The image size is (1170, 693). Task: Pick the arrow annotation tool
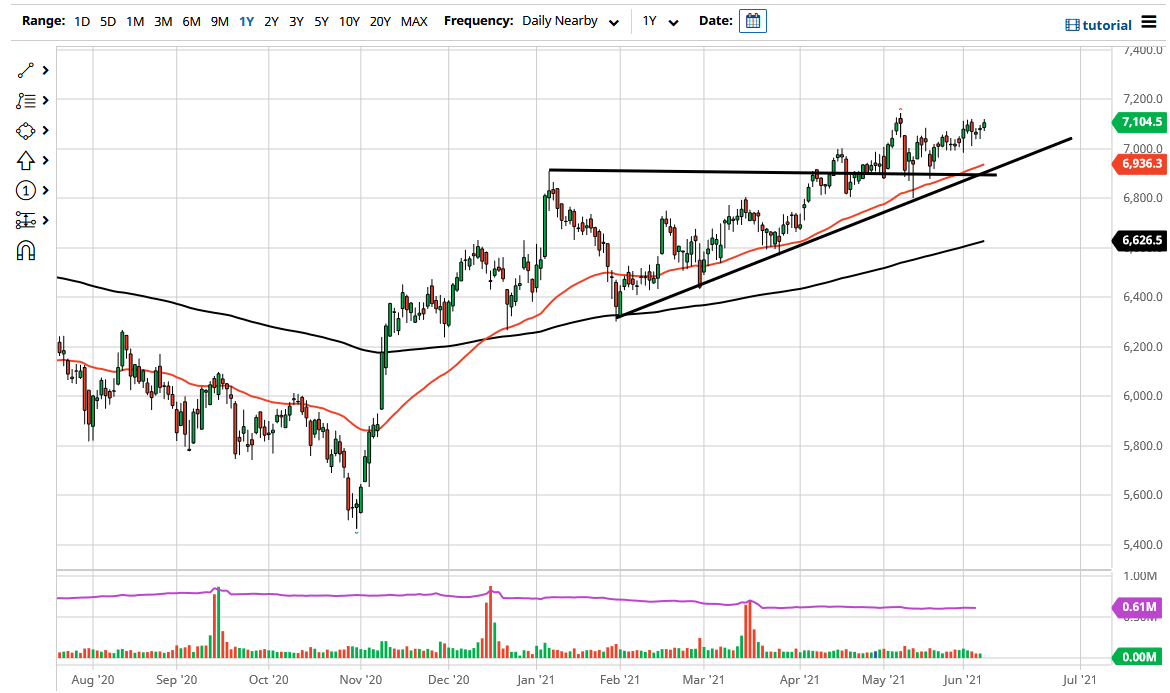point(27,160)
